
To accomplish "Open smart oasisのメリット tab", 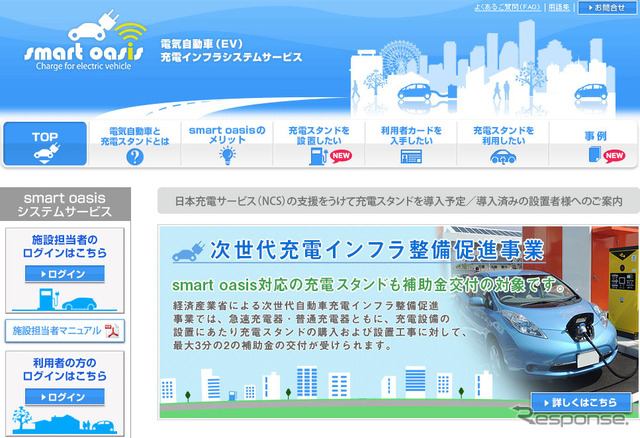I will point(227,144).
